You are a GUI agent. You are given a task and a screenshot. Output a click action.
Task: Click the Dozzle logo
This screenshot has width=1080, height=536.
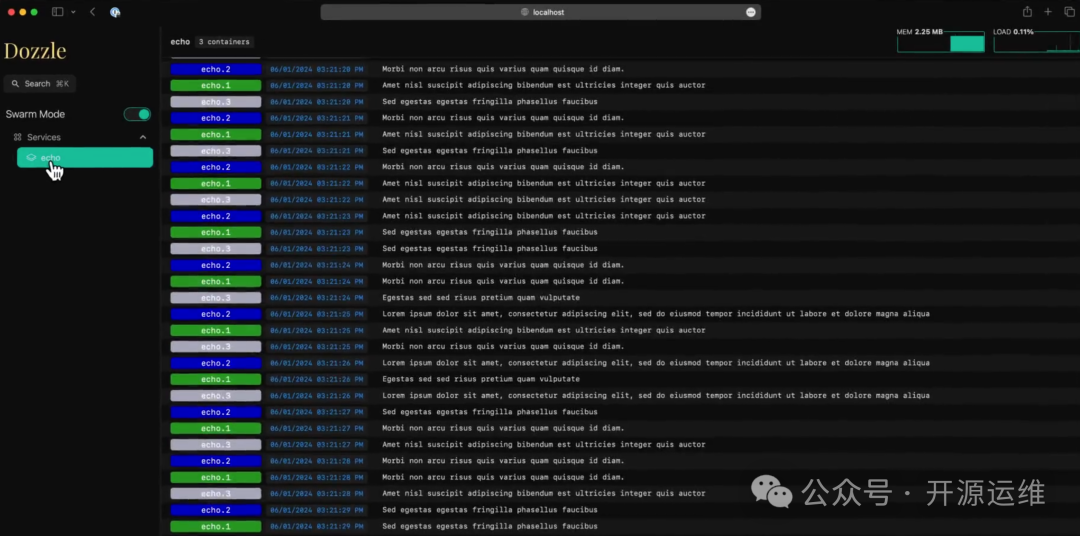tap(35, 50)
